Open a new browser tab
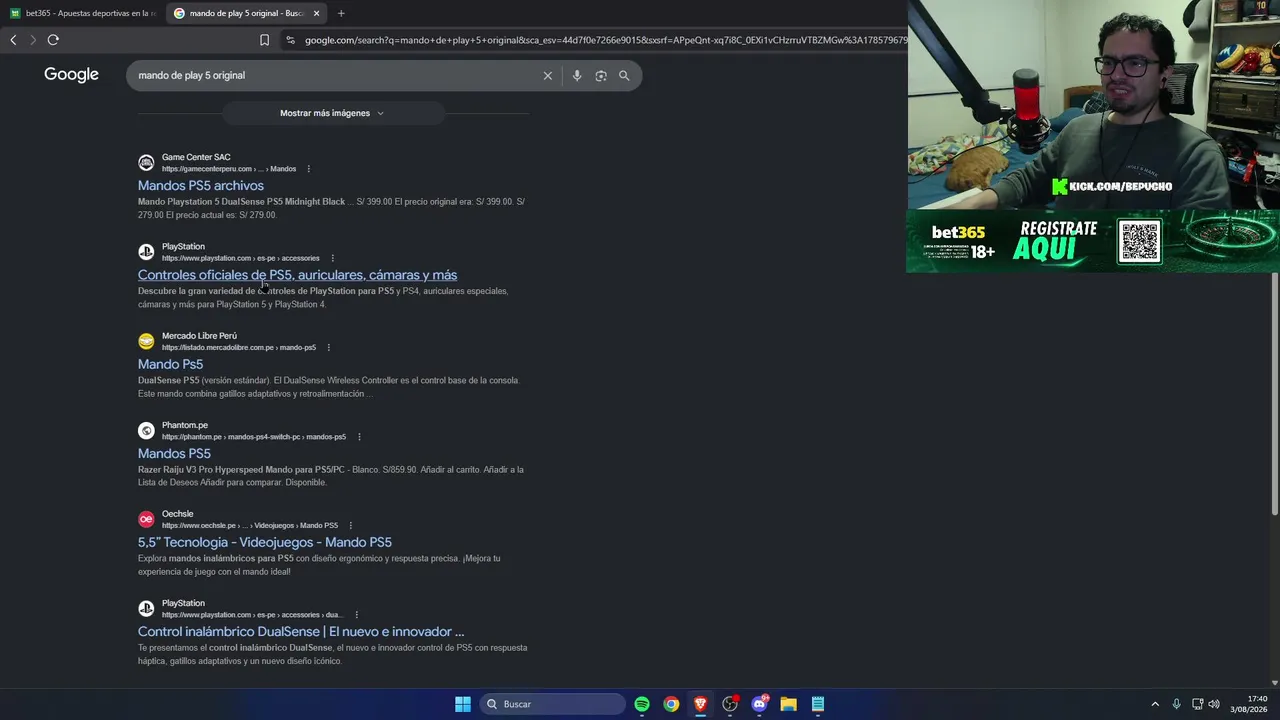 341,13
